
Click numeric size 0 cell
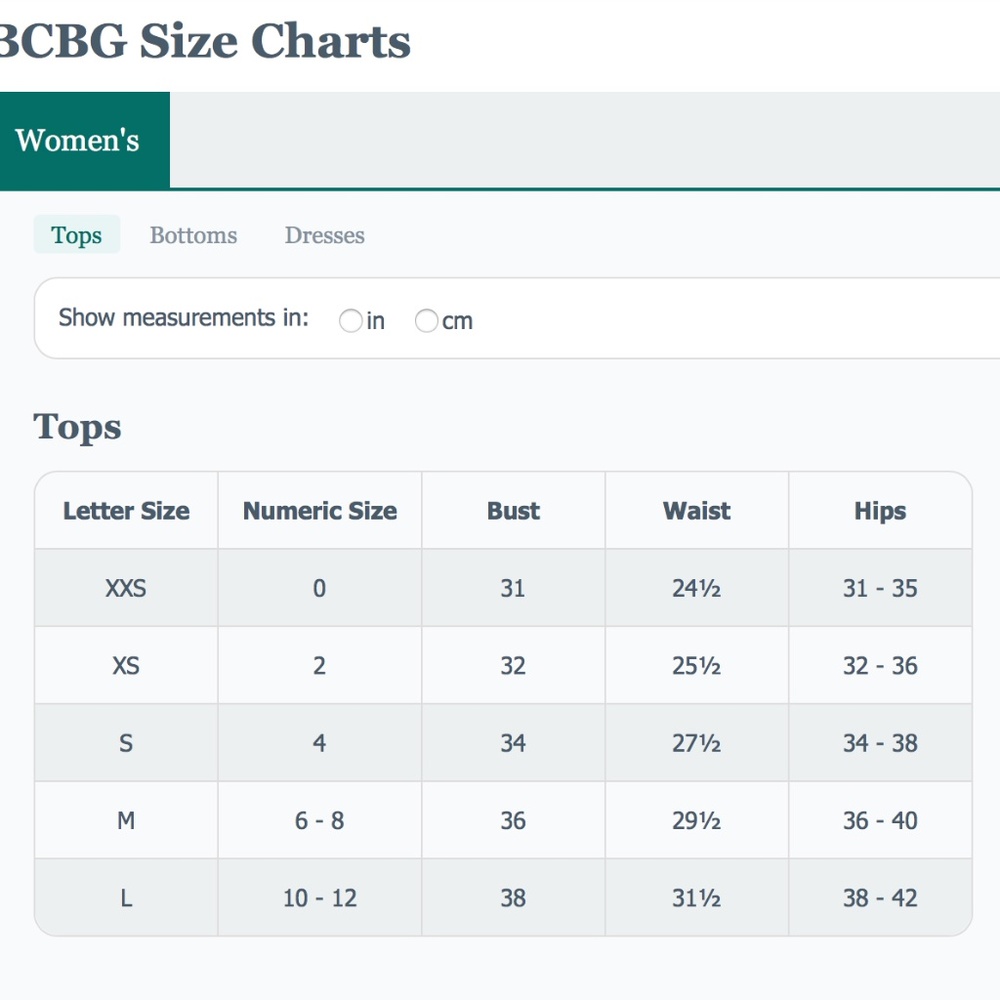pos(320,588)
